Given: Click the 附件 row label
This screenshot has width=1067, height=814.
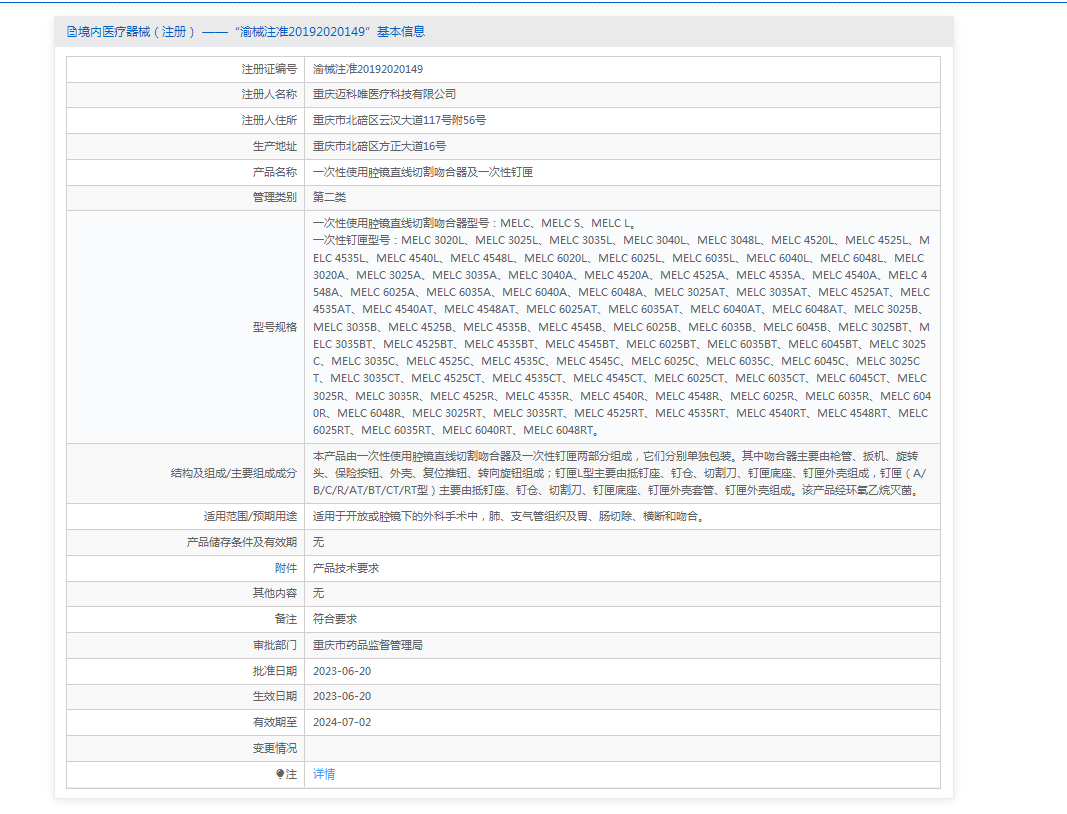Looking at the screenshot, I should tap(286, 568).
